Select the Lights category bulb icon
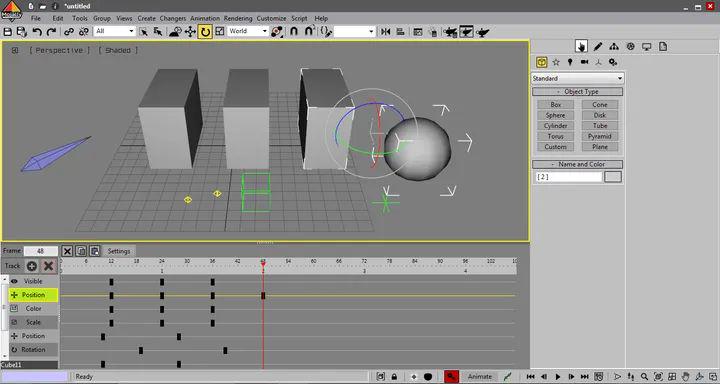 click(x=570, y=62)
